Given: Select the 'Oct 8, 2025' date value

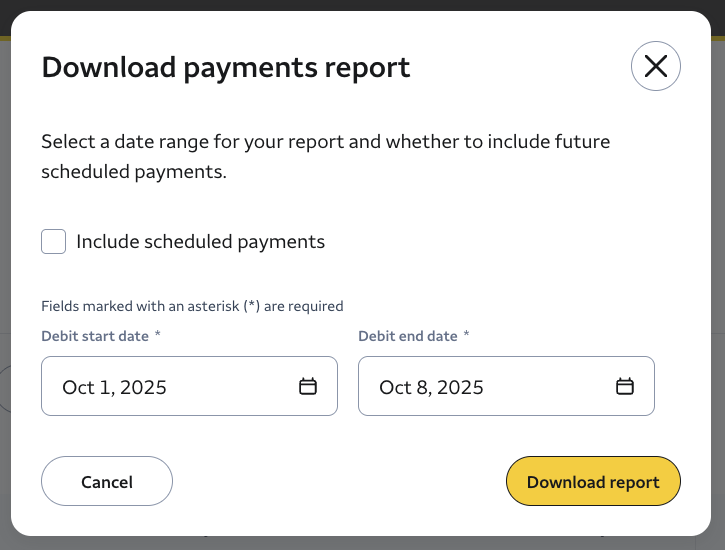Looking at the screenshot, I should 431,387.
